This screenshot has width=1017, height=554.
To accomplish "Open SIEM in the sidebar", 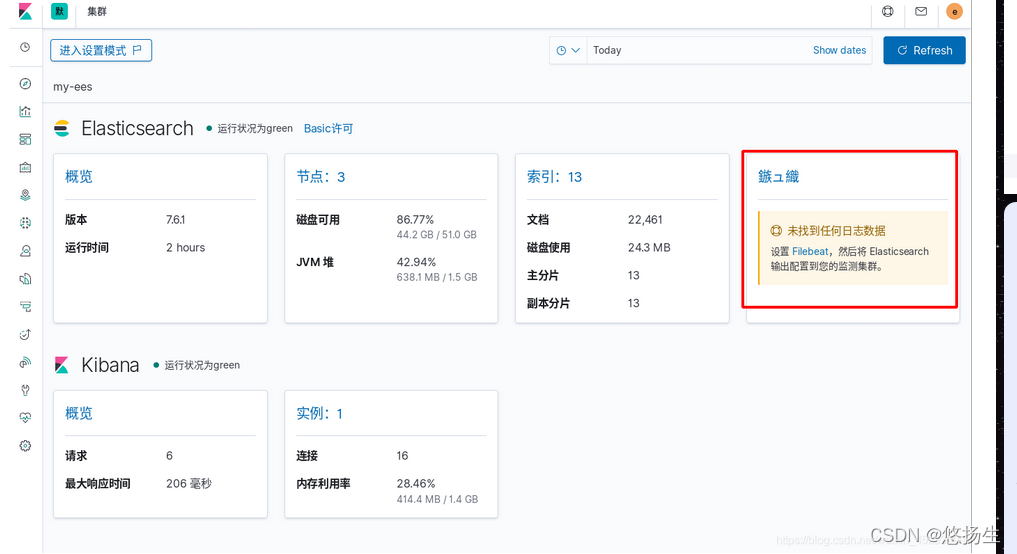I will pos(25,363).
